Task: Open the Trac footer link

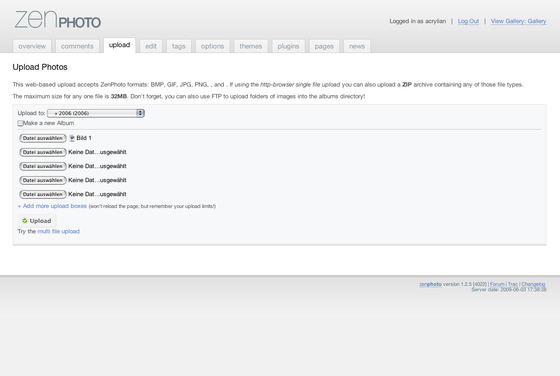Action: tap(512, 284)
